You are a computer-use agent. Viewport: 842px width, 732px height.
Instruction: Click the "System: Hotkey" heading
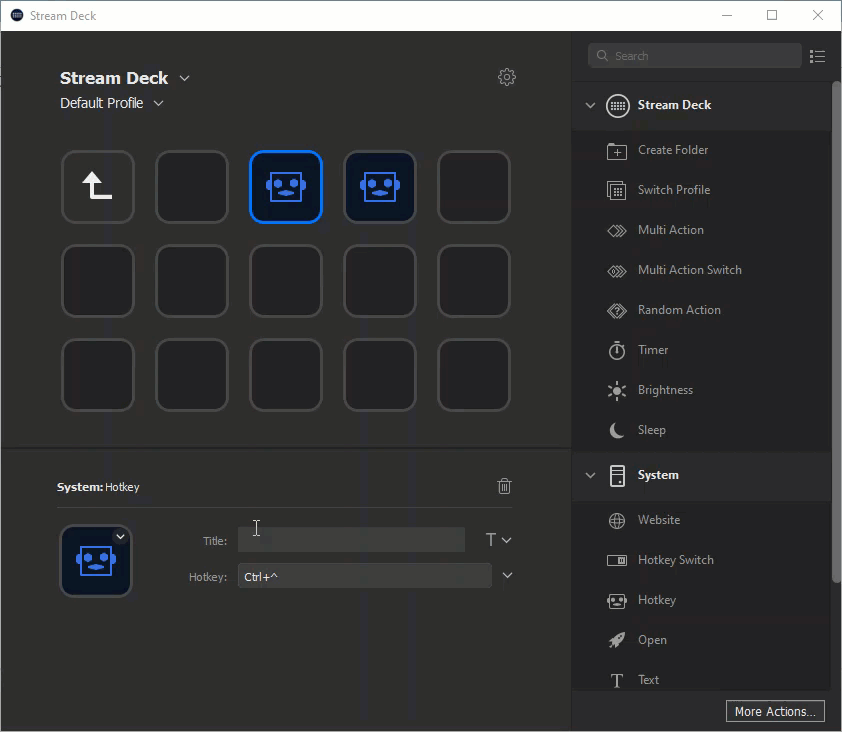[x=98, y=487]
